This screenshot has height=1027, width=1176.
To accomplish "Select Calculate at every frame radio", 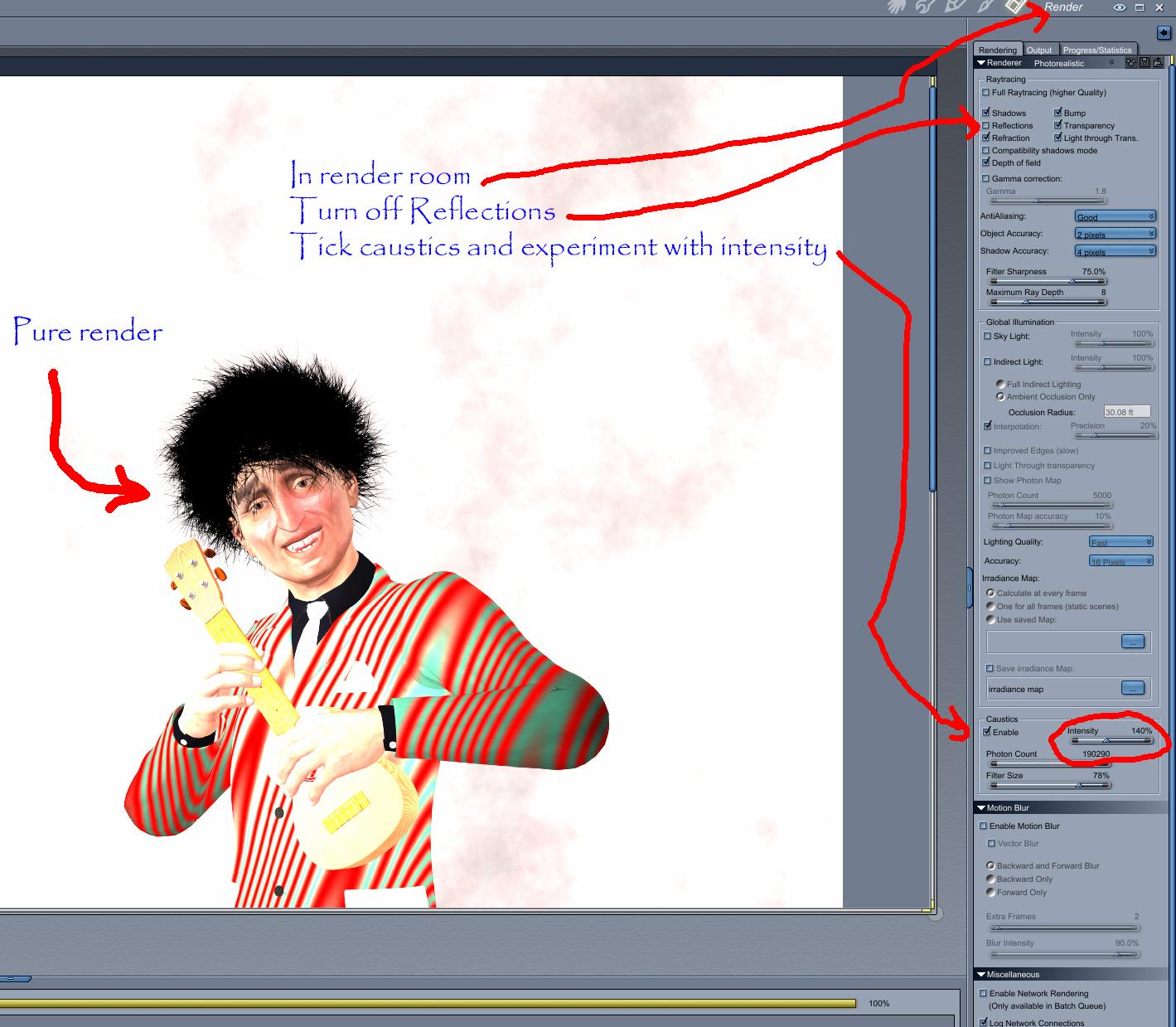I will pyautogui.click(x=990, y=593).
